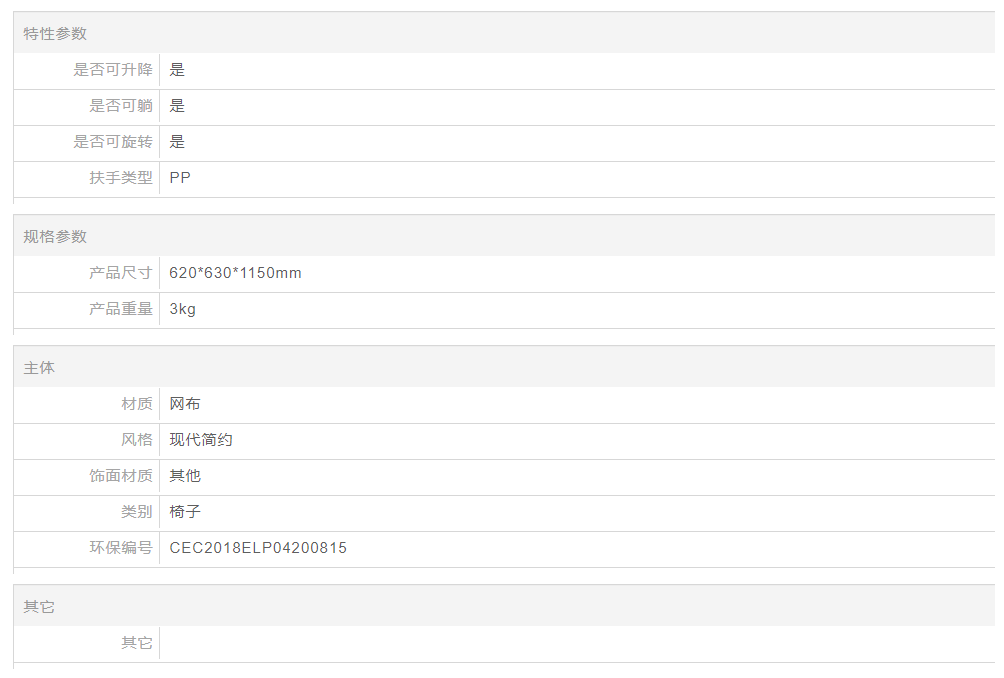Select the PP armrest type value
This screenshot has width=1004, height=678.
(x=180, y=178)
